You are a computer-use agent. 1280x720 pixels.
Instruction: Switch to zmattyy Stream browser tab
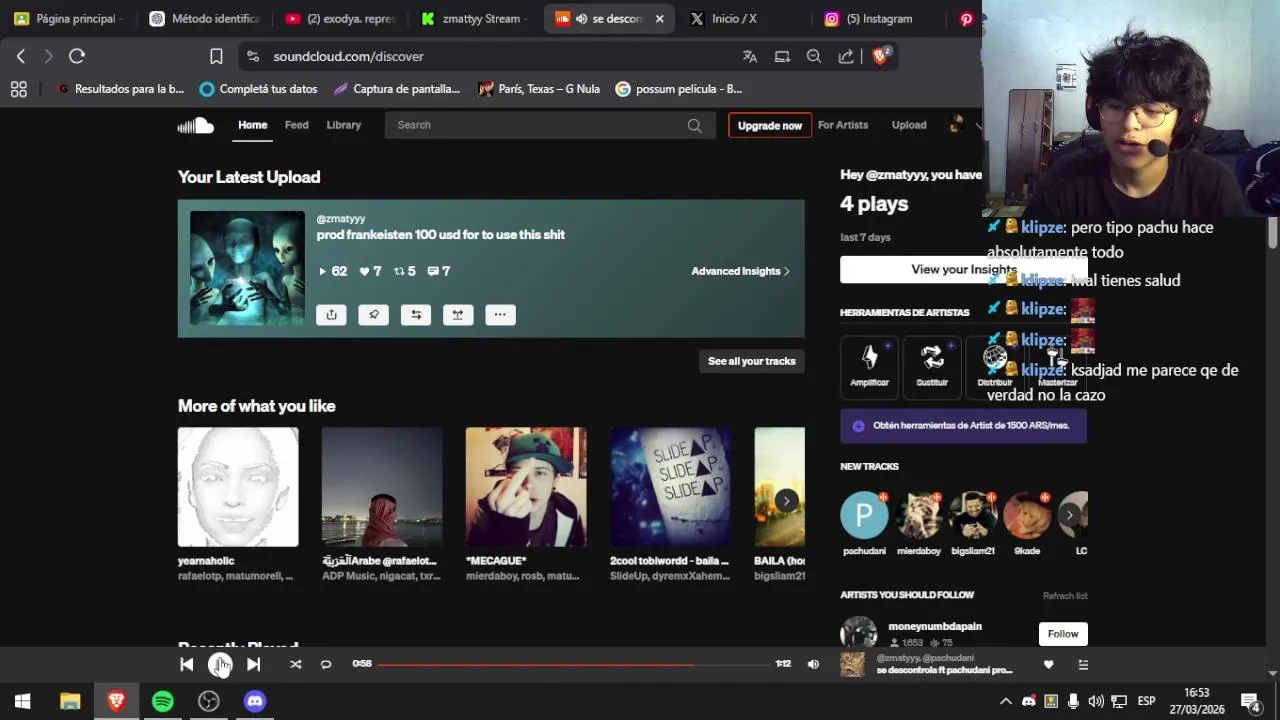coord(475,19)
